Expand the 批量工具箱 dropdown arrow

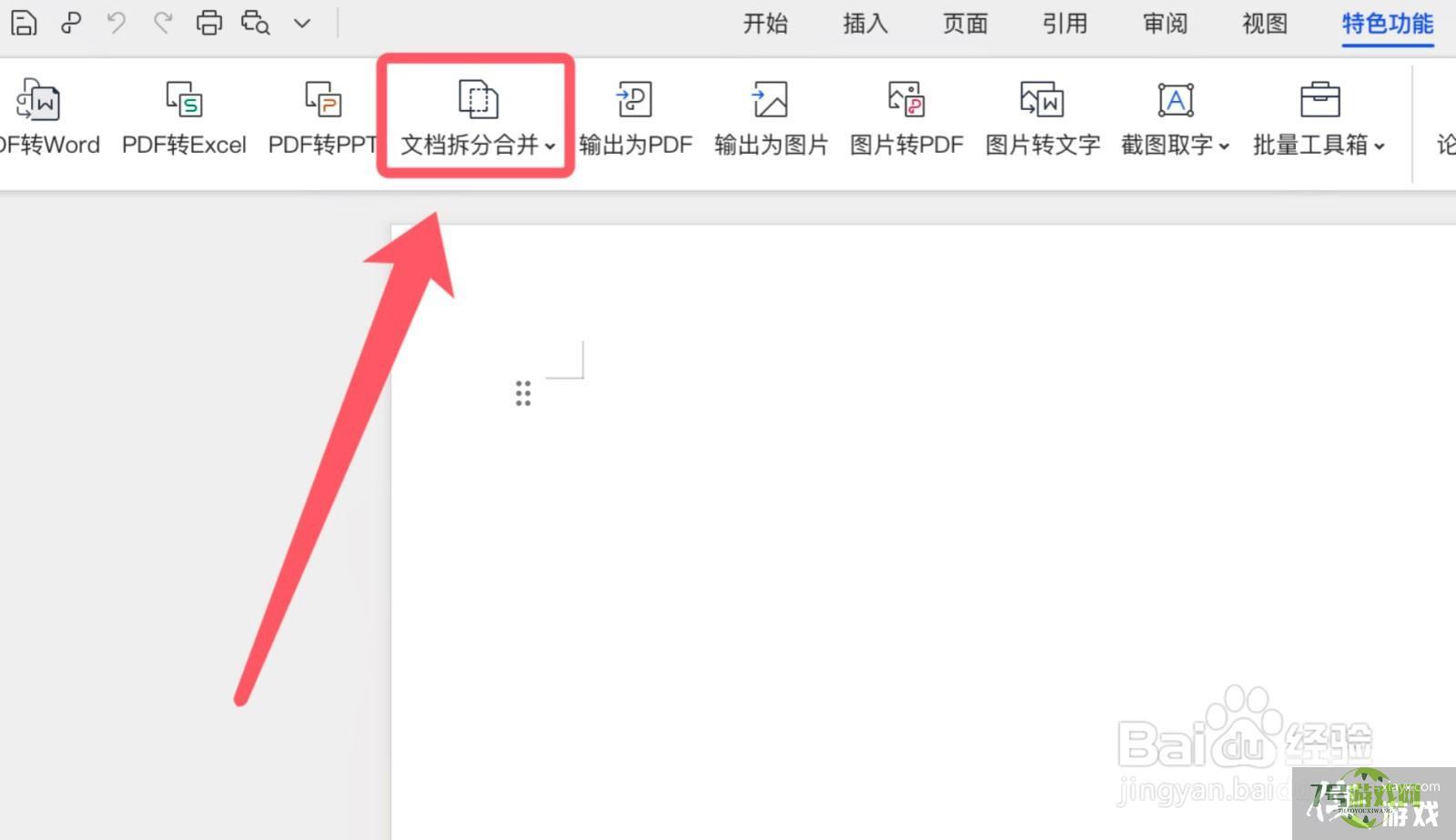[x=1380, y=147]
